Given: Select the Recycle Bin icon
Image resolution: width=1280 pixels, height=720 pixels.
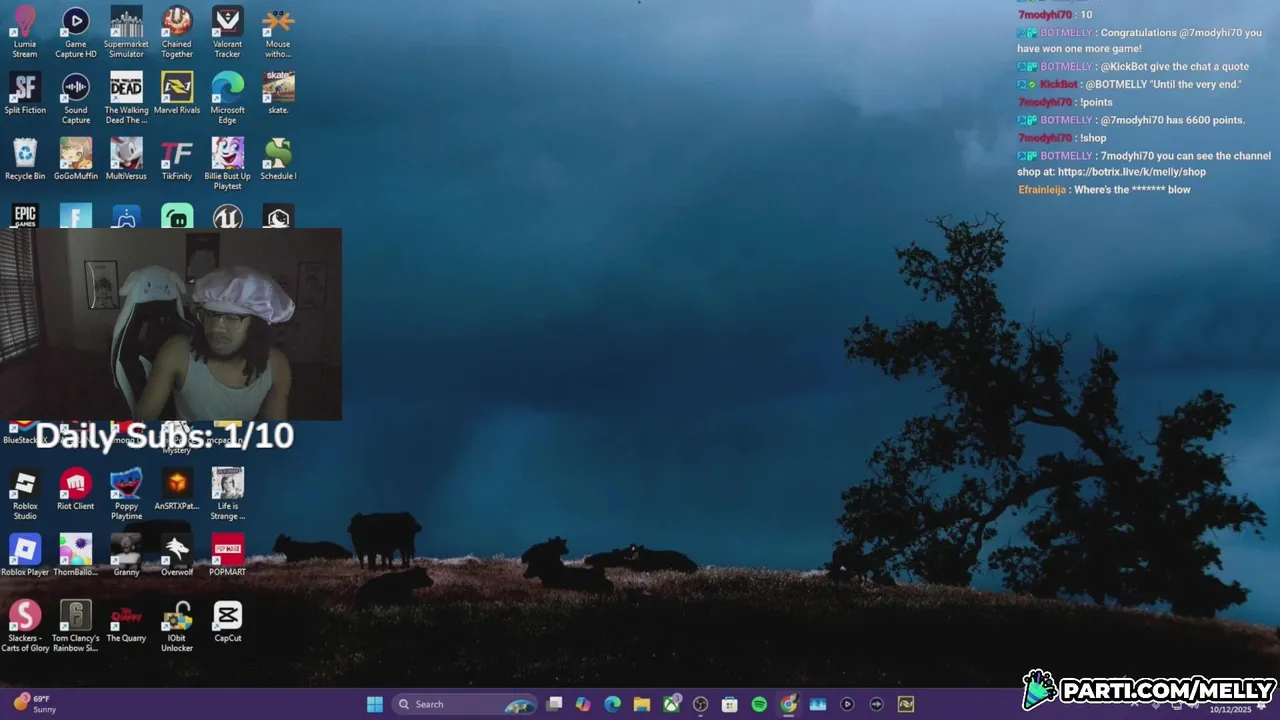Looking at the screenshot, I should (x=25, y=159).
